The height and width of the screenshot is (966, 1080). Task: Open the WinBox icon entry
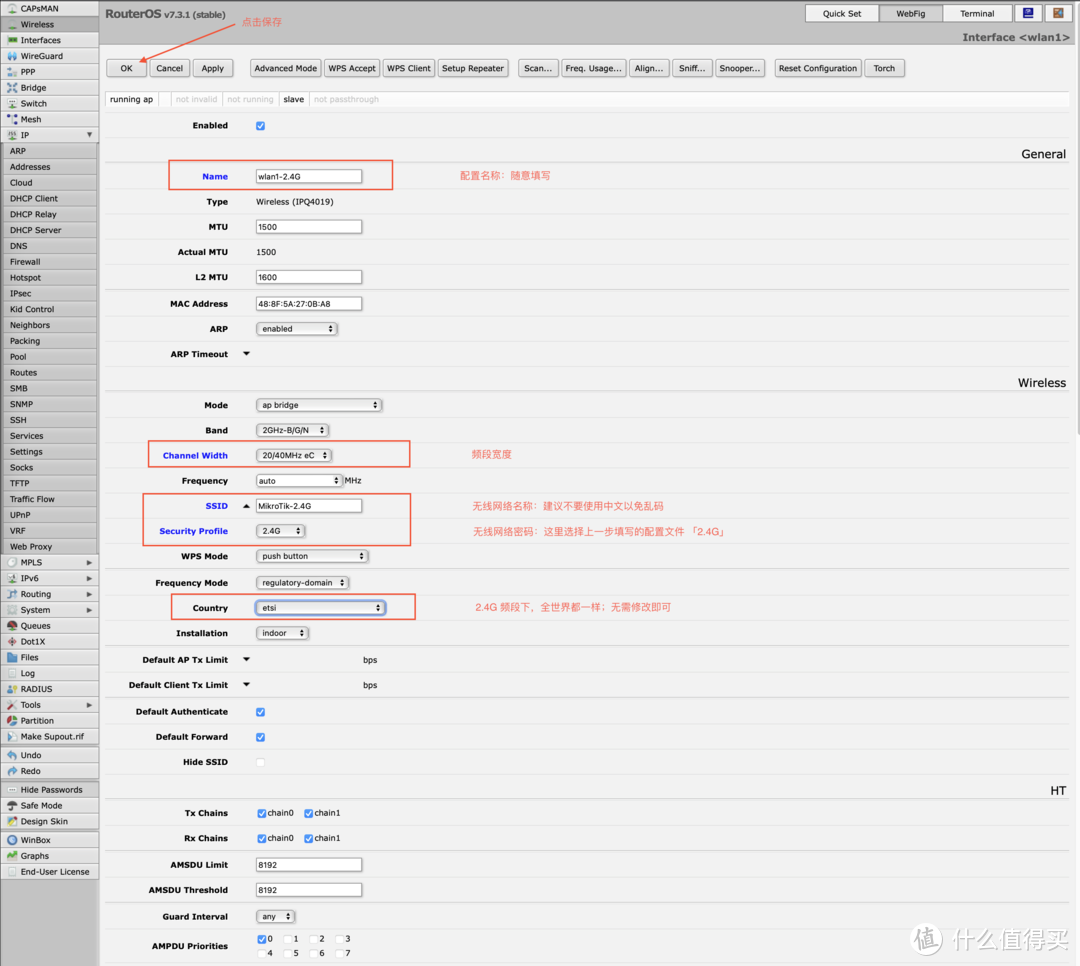[12, 840]
